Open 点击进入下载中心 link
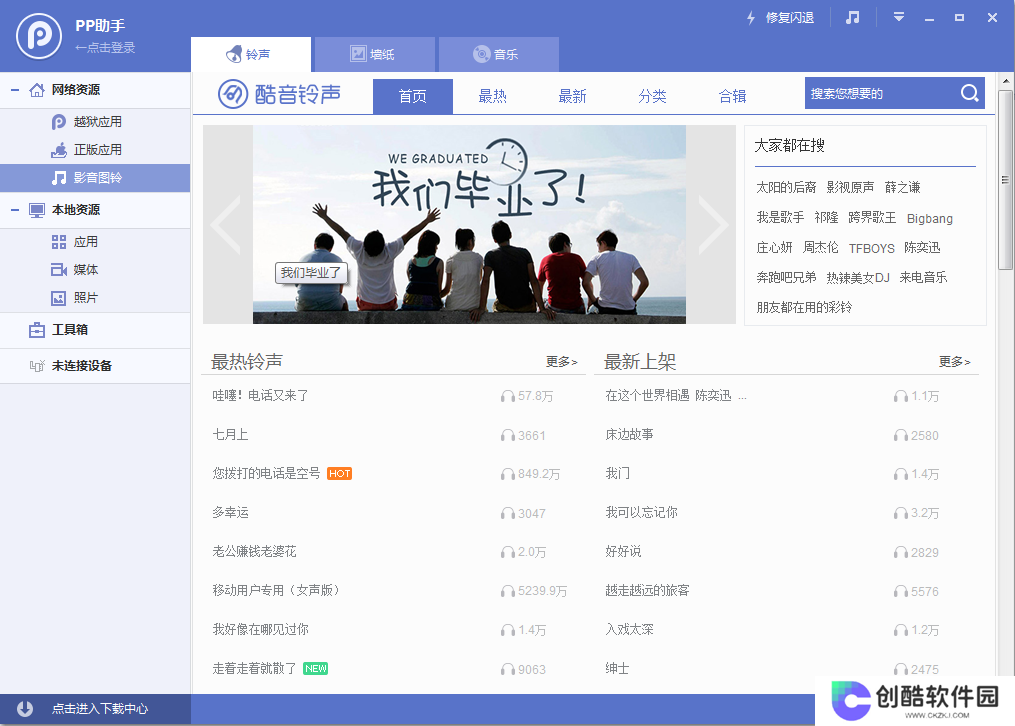This screenshot has width=1015, height=726. coord(100,709)
